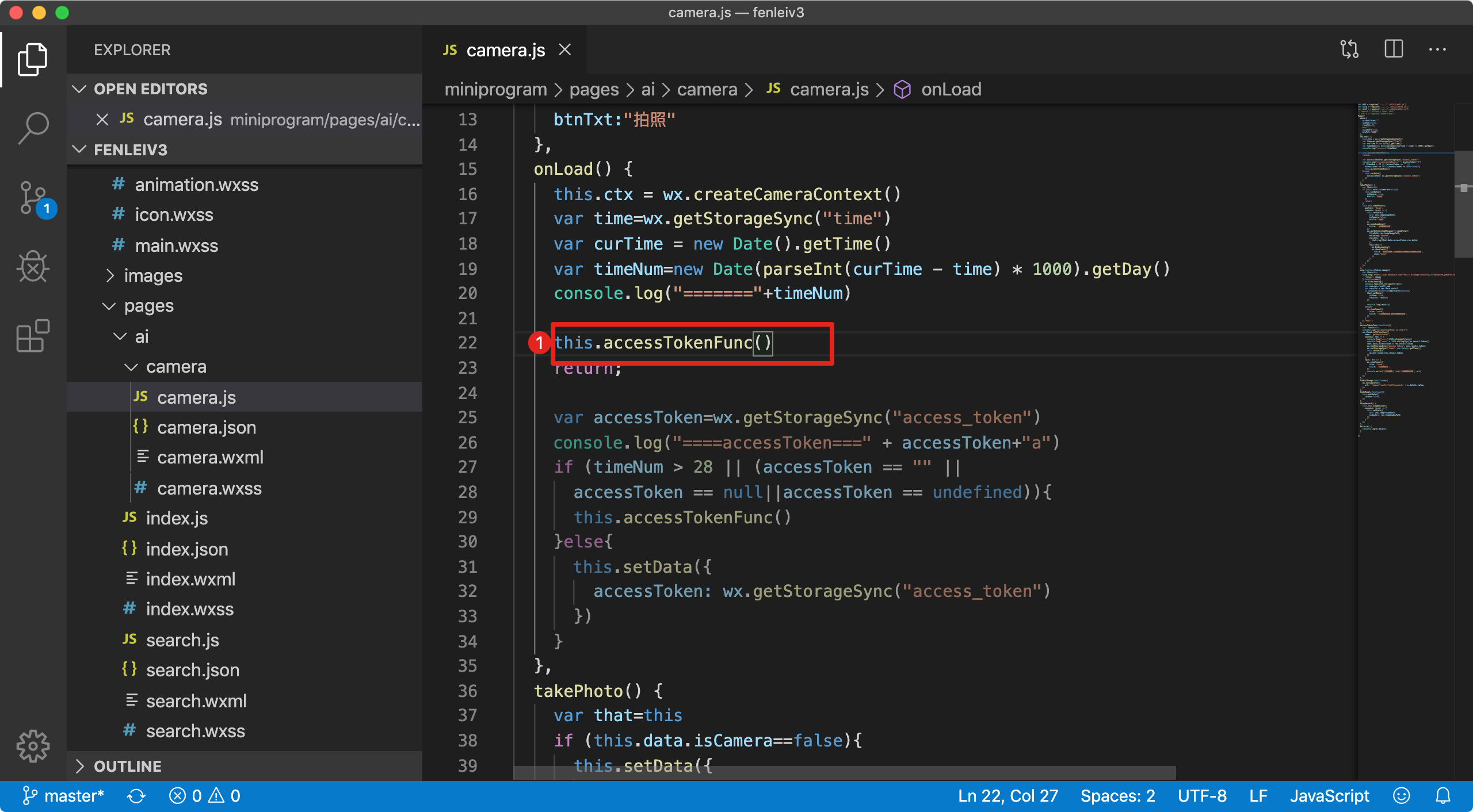Open camera.wxml in the explorer
1473x812 pixels.
pos(210,457)
